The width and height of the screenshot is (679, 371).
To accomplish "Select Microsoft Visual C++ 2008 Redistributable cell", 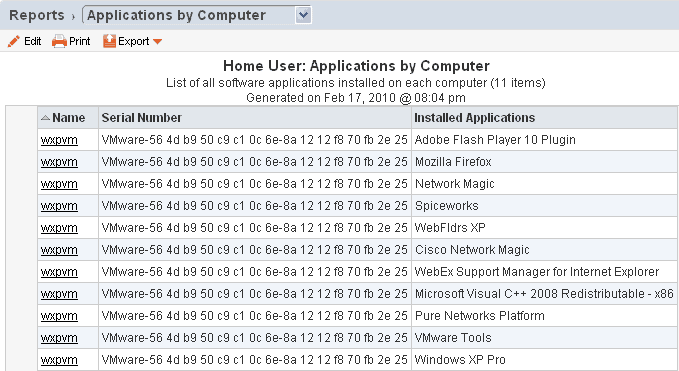I will (544, 294).
